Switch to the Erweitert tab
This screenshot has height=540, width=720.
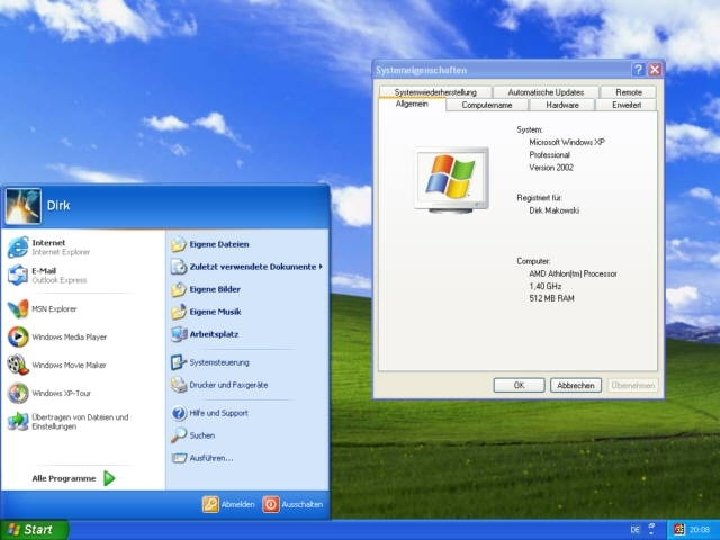[x=626, y=105]
